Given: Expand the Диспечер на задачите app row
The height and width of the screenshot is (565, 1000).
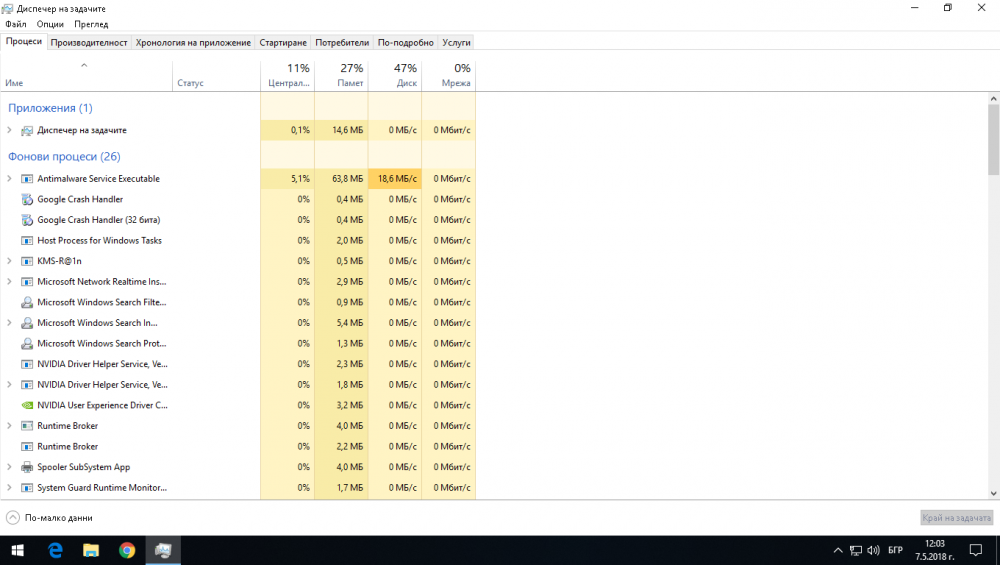Looking at the screenshot, I should click(9, 130).
